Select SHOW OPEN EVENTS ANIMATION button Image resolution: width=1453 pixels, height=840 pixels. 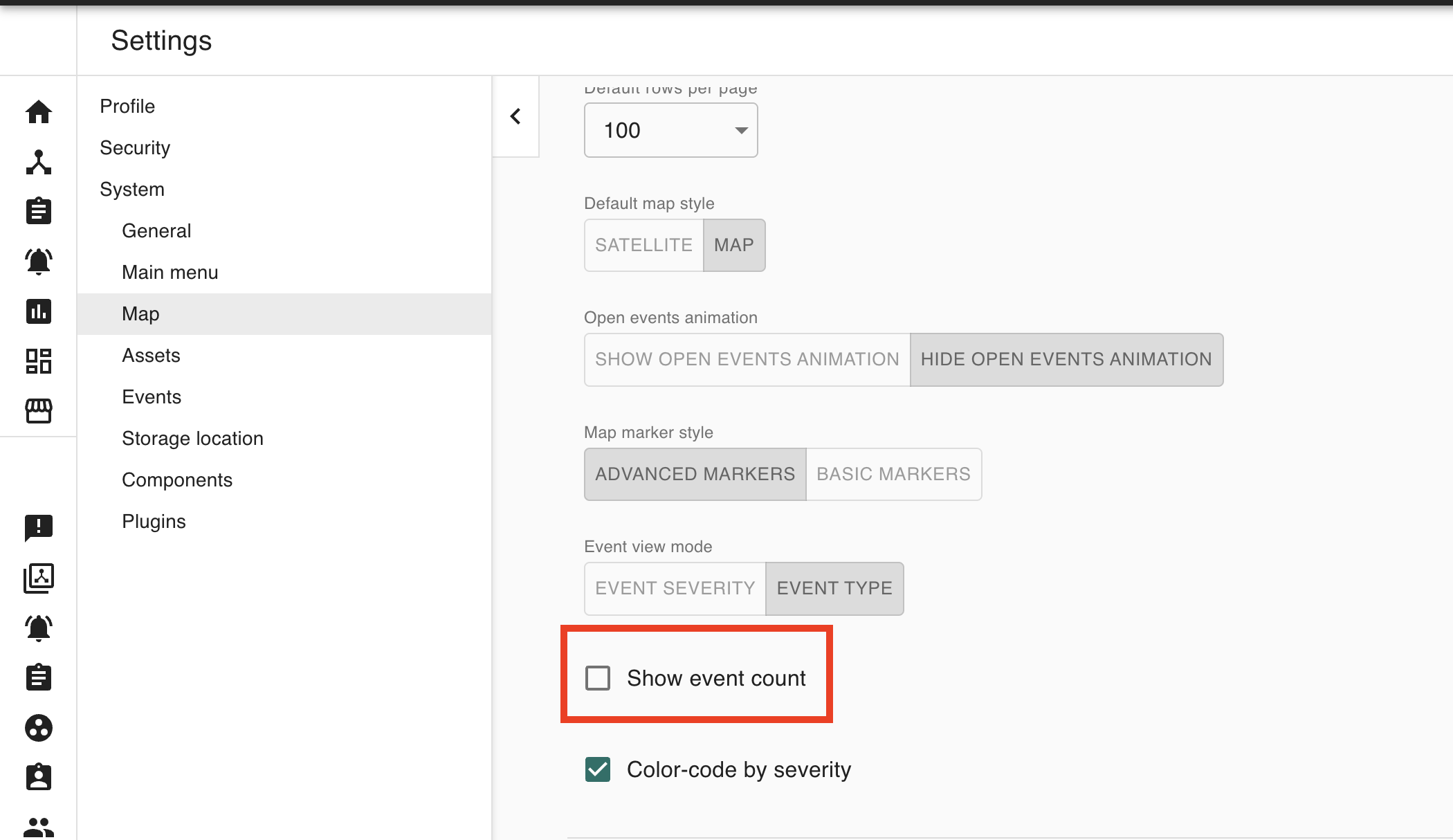click(x=747, y=359)
